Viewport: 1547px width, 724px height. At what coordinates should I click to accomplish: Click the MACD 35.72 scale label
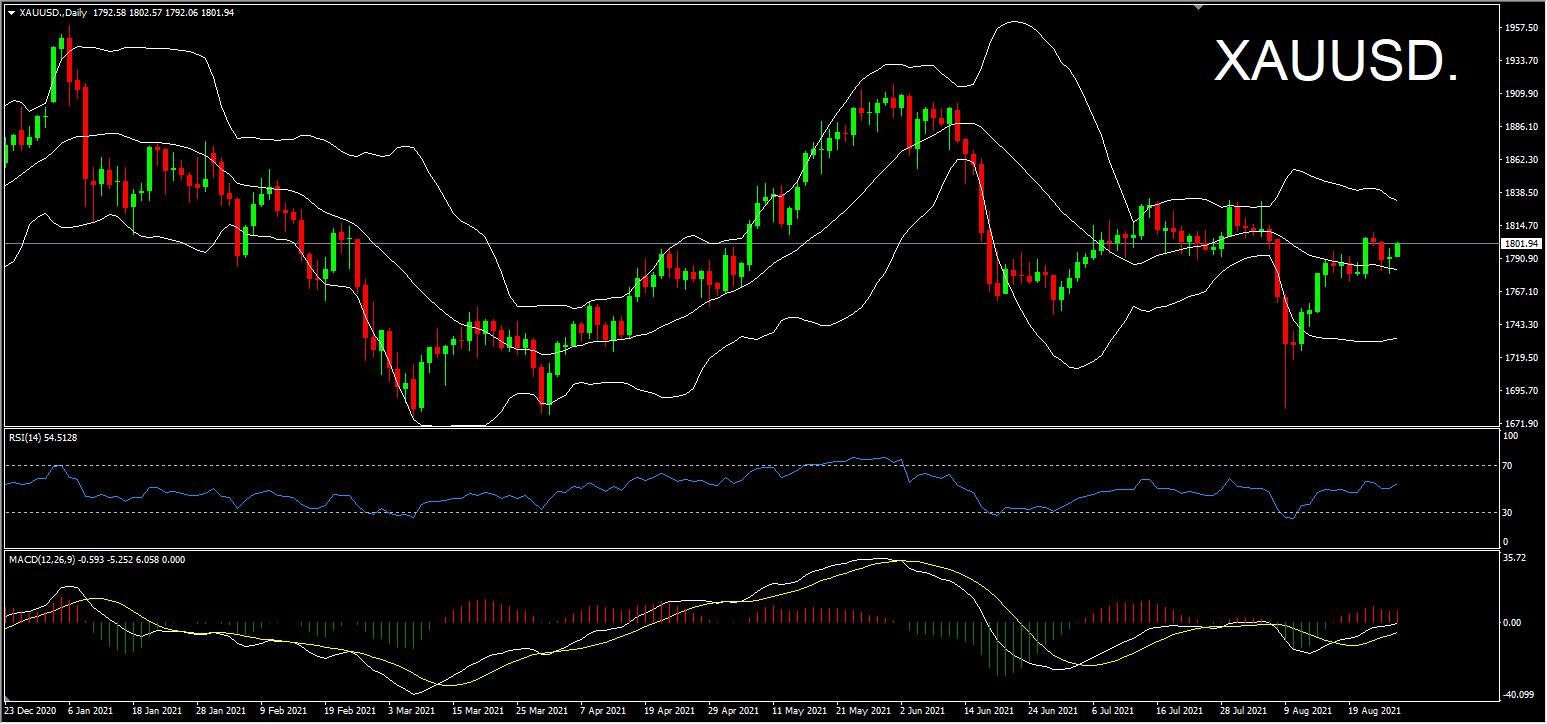click(x=1518, y=558)
